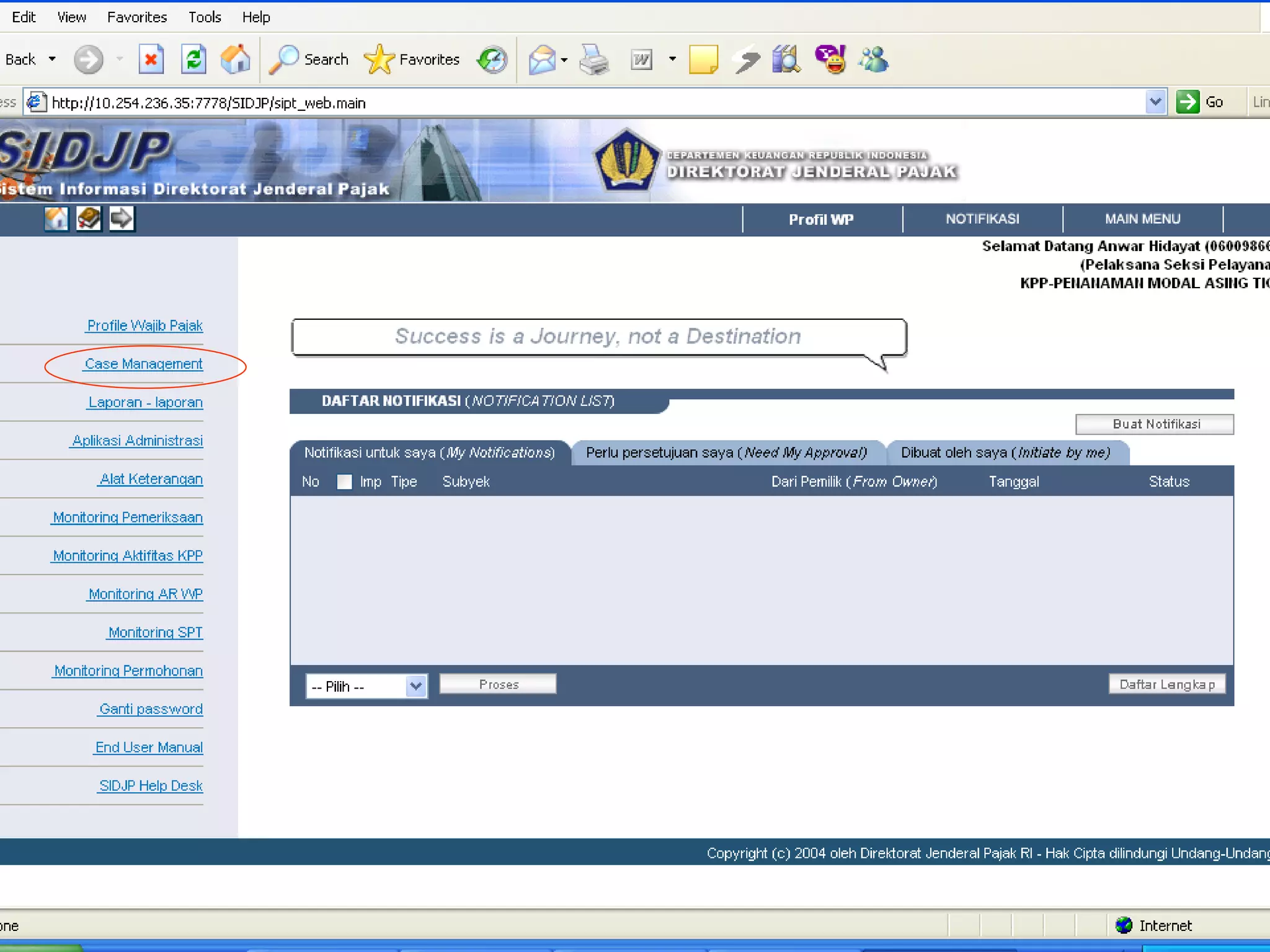
Task: Switch to Perlu persetujuan saya tab
Action: pyautogui.click(x=726, y=453)
